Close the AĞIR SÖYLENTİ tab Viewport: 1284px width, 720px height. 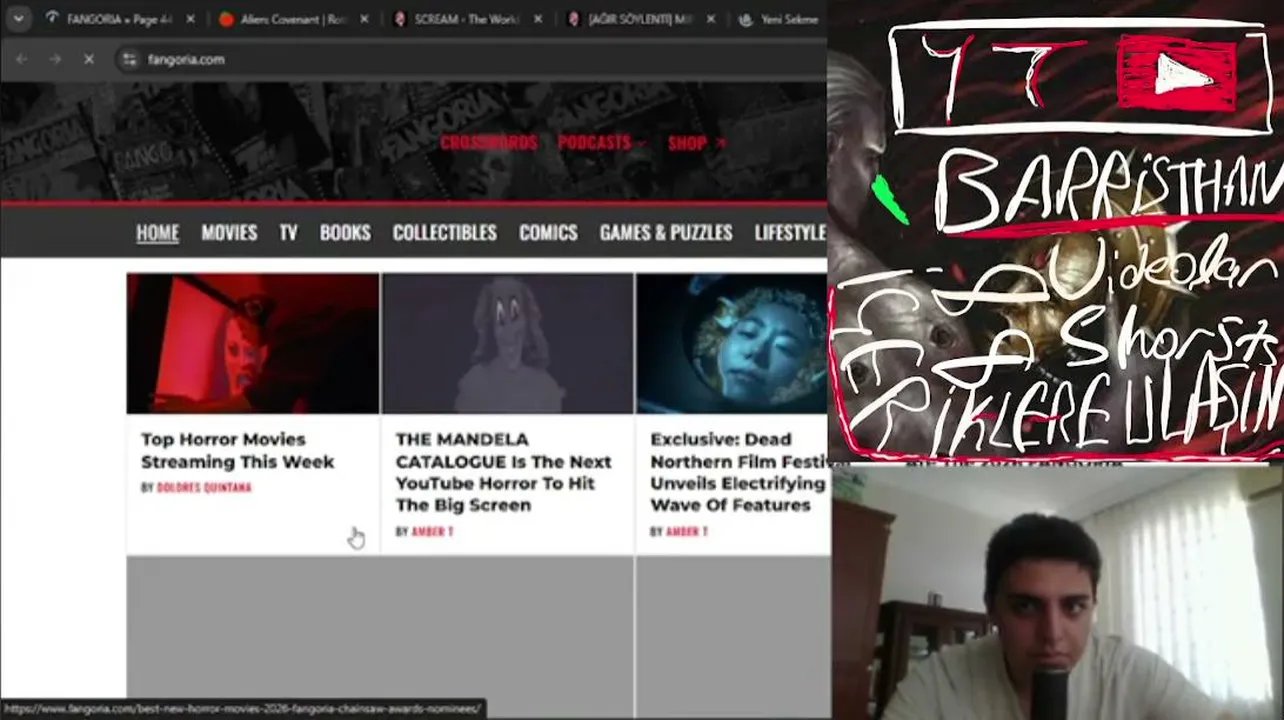tap(710, 19)
